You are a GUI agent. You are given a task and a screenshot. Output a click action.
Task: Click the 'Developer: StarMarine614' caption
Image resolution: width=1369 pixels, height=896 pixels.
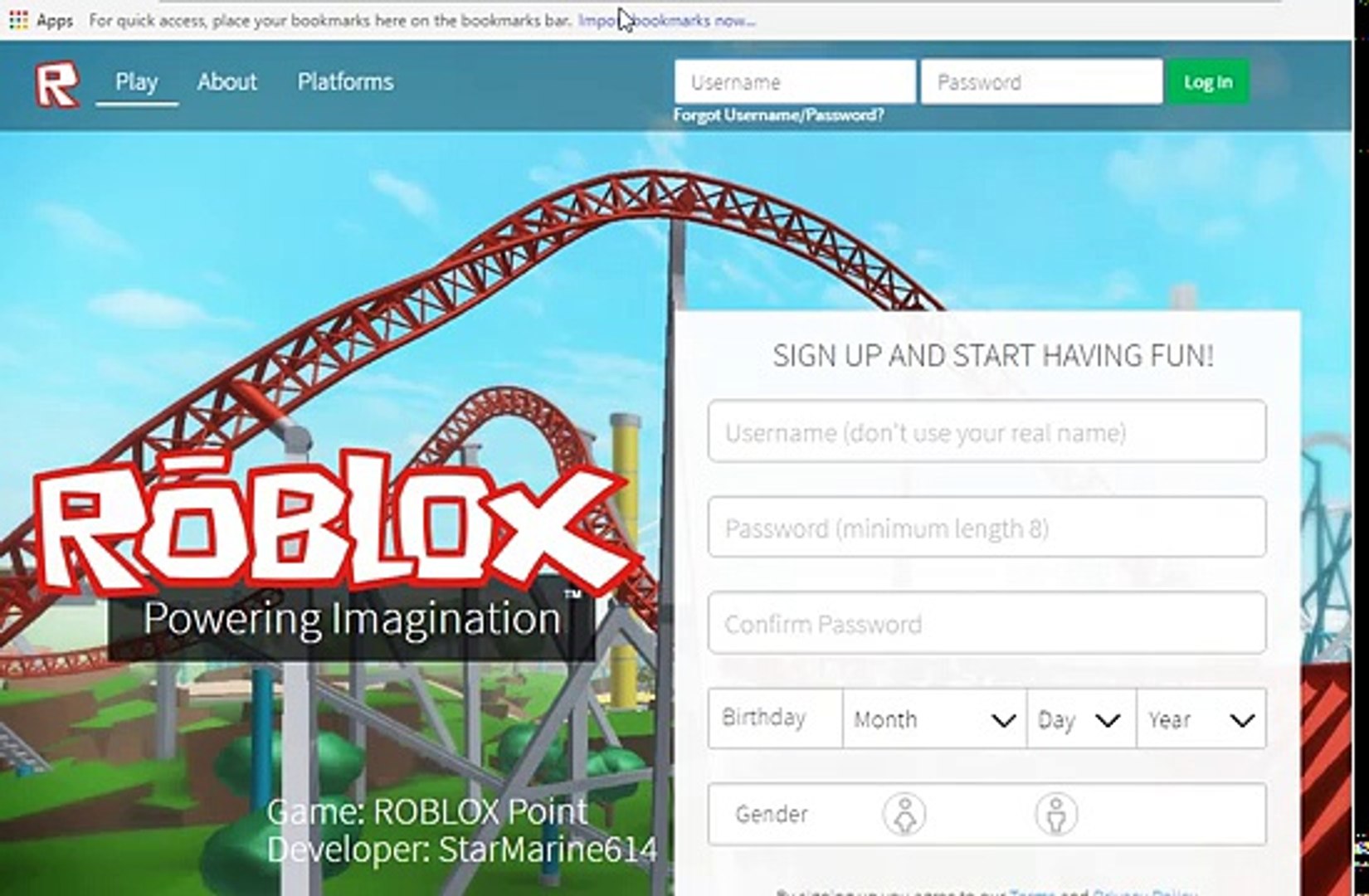coord(462,850)
